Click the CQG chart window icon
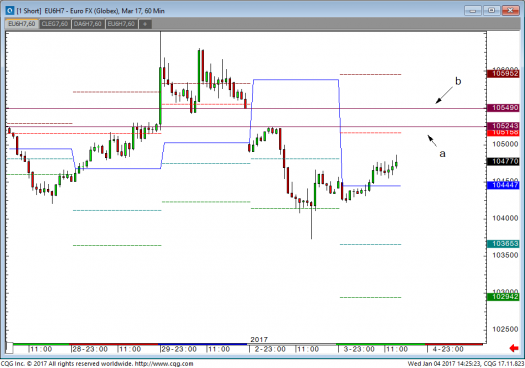 (10, 11)
